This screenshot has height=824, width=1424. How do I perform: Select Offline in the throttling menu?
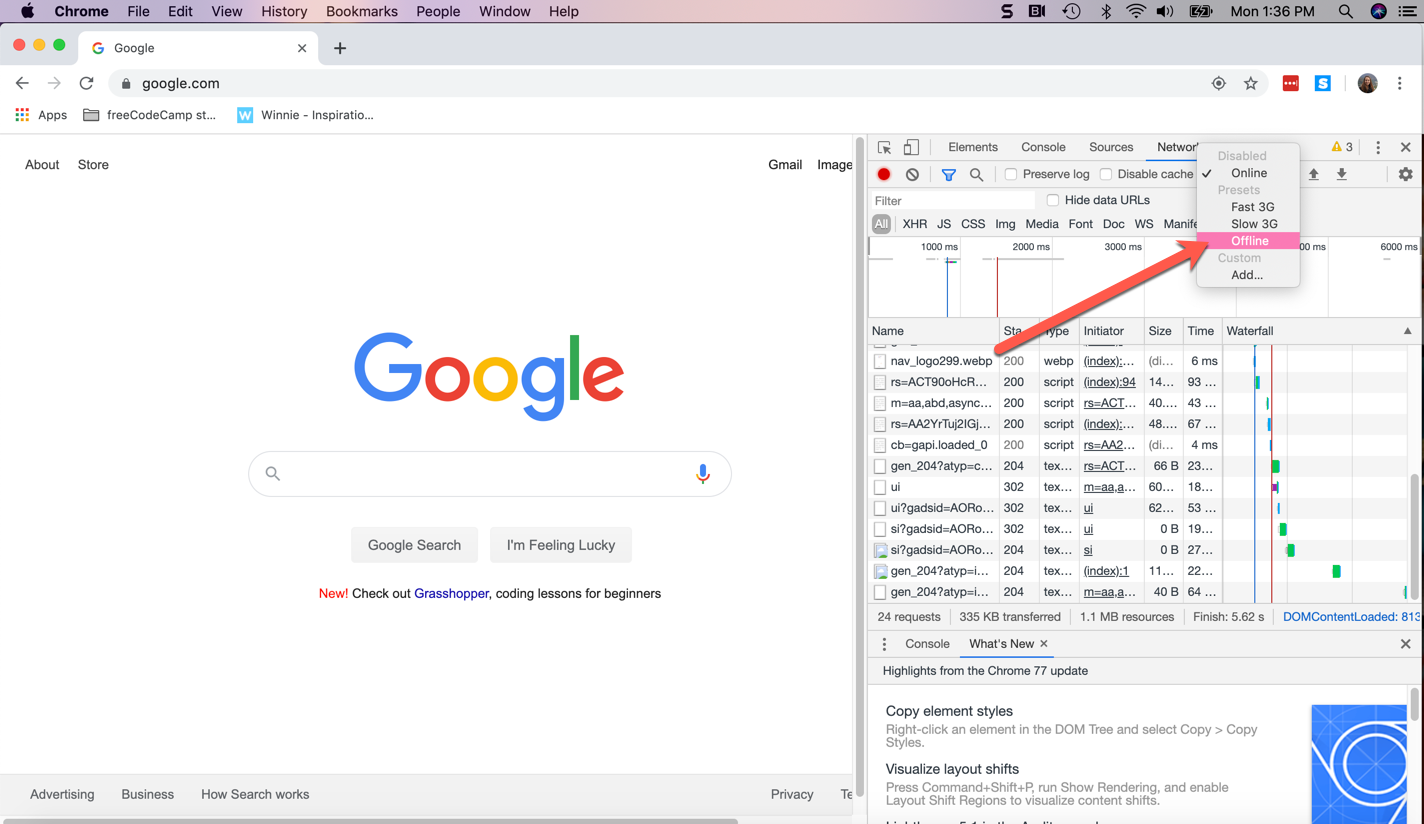pyautogui.click(x=1248, y=241)
